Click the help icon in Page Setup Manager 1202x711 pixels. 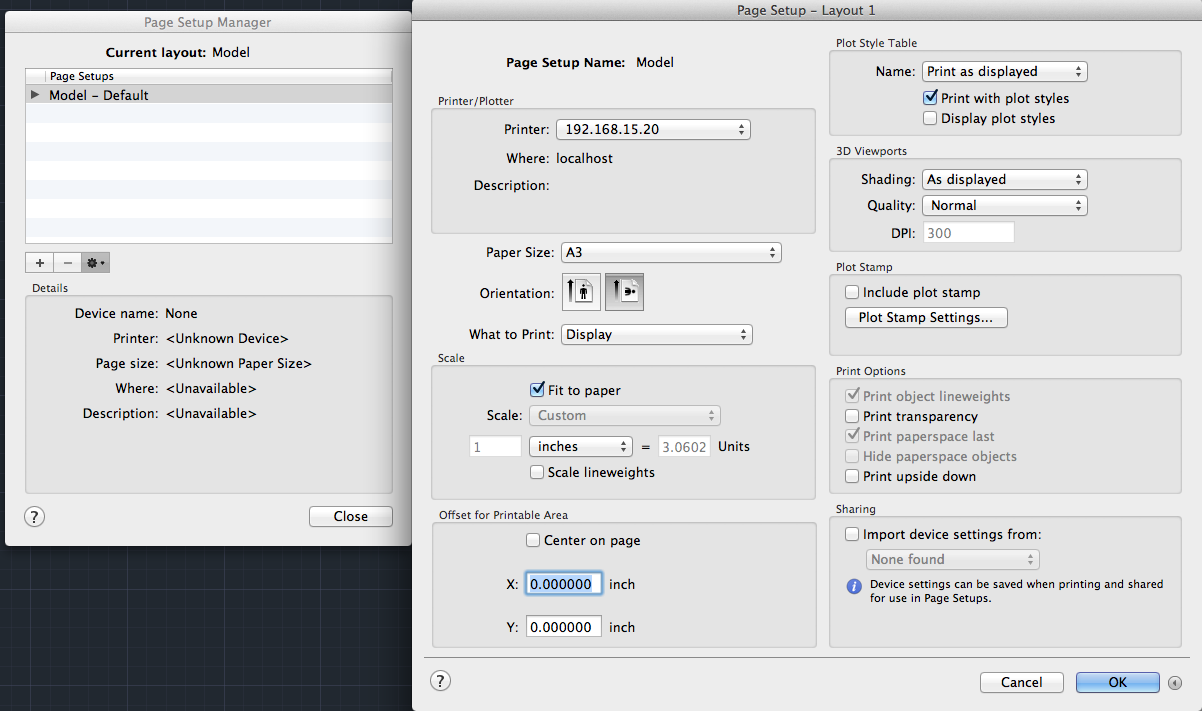pyautogui.click(x=34, y=516)
